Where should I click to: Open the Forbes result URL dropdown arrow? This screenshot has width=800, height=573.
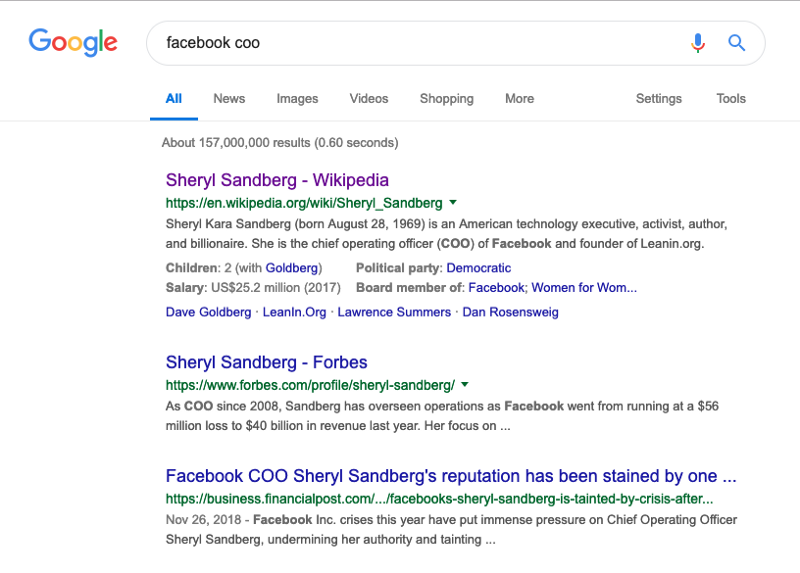(x=465, y=384)
